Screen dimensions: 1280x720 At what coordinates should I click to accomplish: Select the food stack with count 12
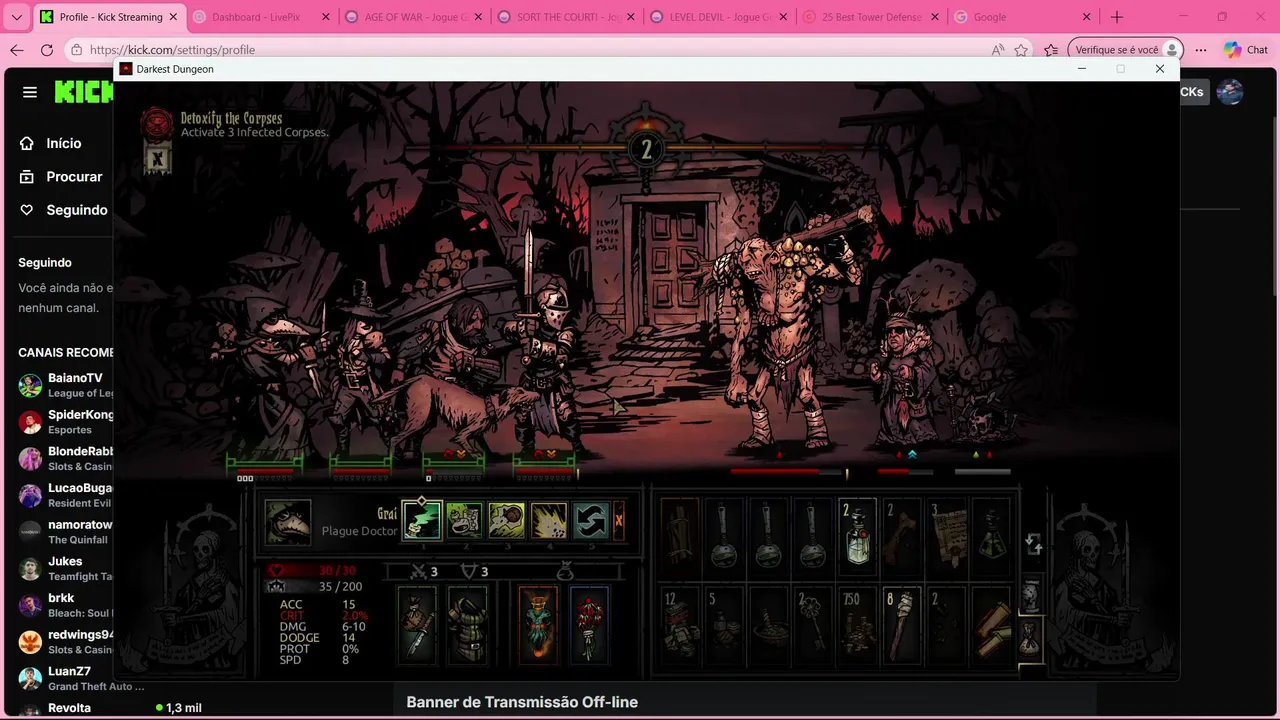pos(681,624)
